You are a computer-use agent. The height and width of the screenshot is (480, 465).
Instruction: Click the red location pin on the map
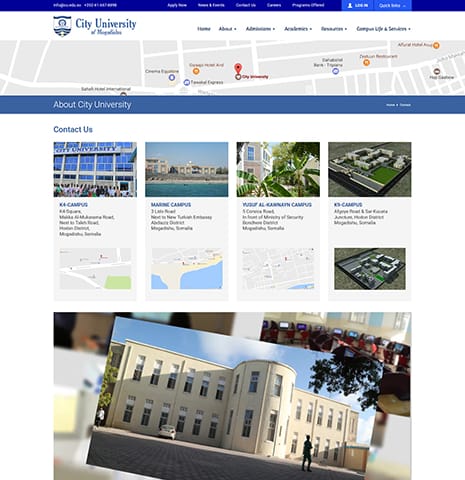(x=238, y=68)
